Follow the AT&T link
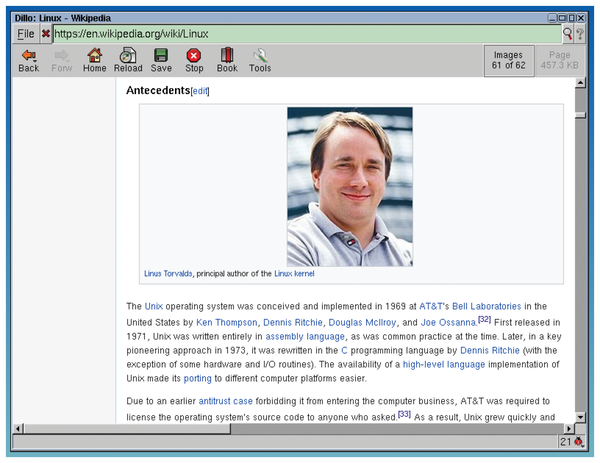This screenshot has width=600, height=463. [431, 306]
